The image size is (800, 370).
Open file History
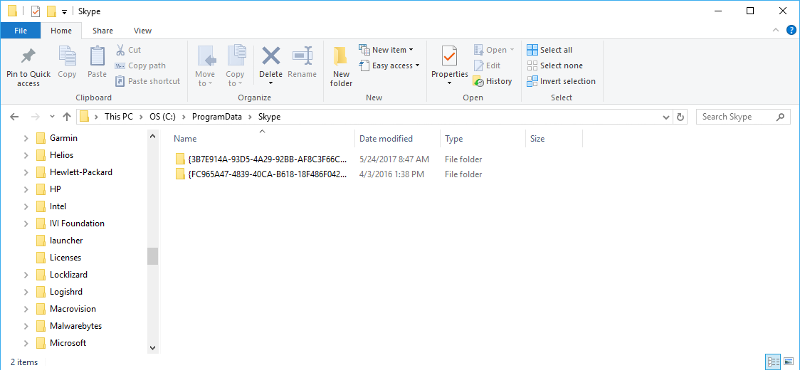pyautogui.click(x=492, y=81)
